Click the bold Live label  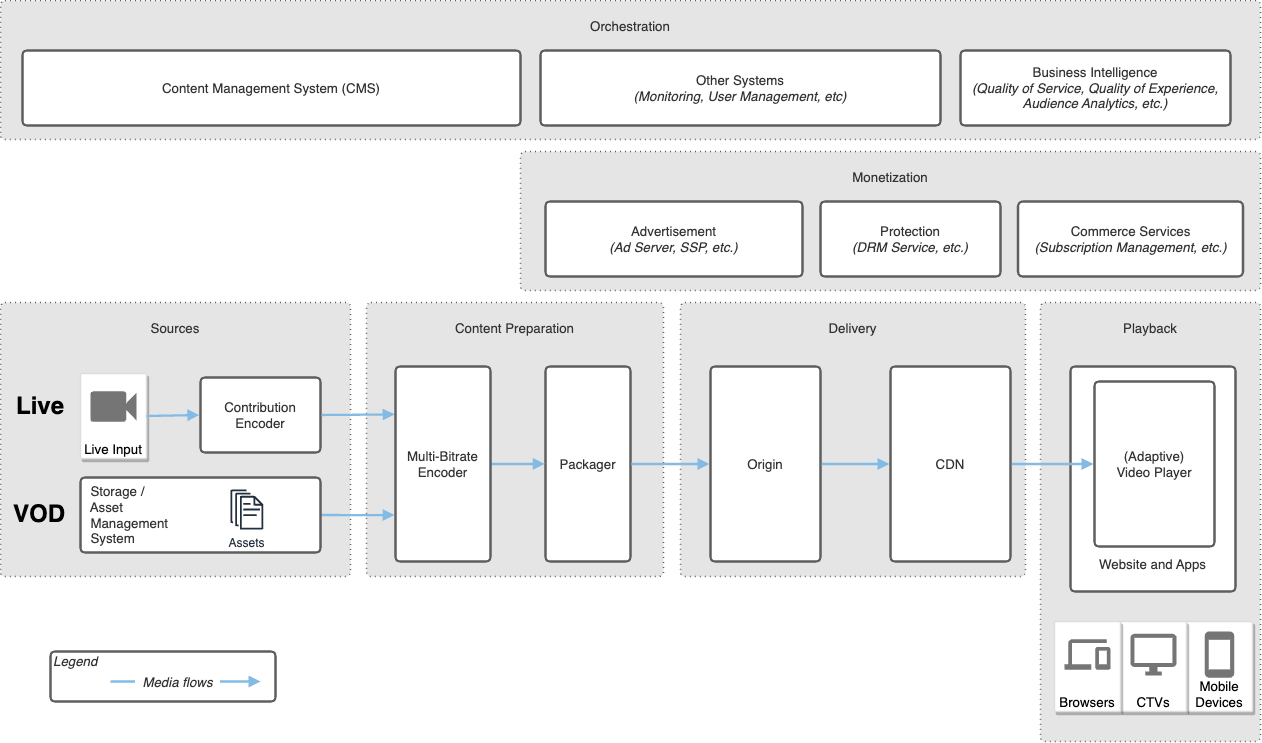(x=40, y=406)
